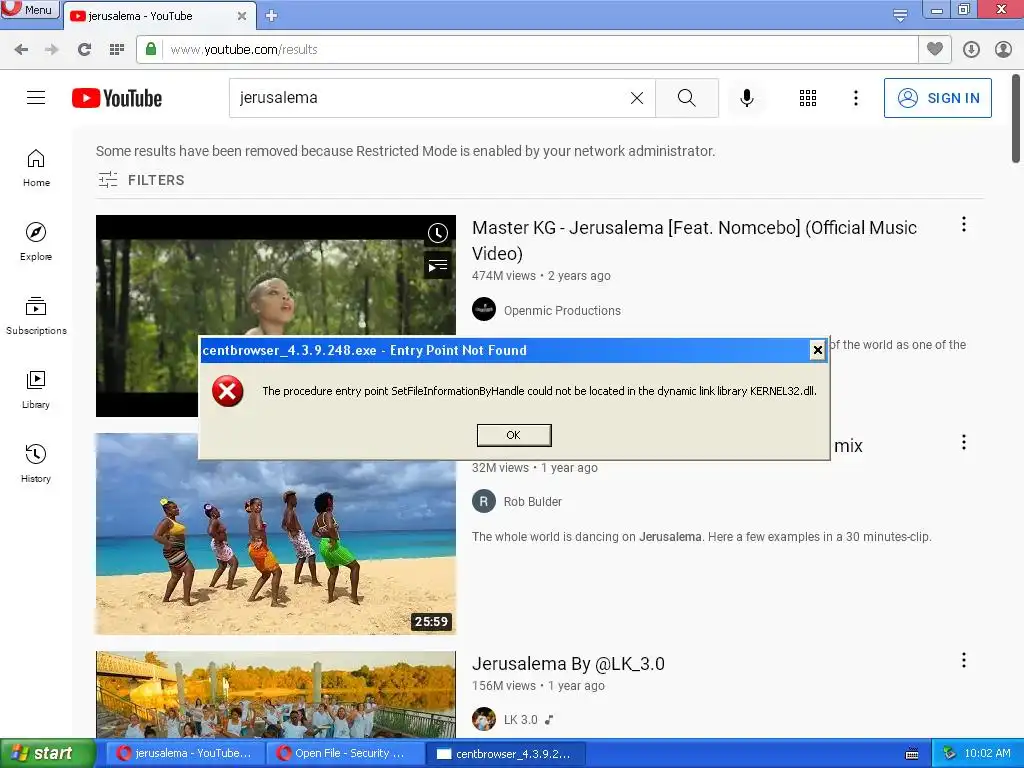Close the Entry Point Not Found dialog

point(817,350)
